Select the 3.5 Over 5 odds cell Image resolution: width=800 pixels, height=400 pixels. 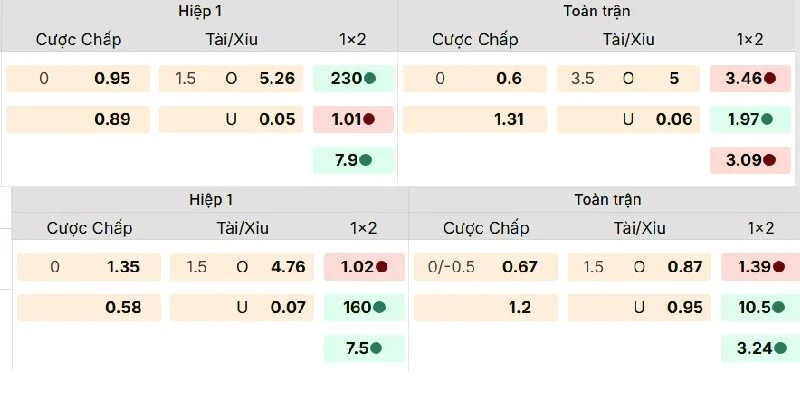click(x=629, y=78)
